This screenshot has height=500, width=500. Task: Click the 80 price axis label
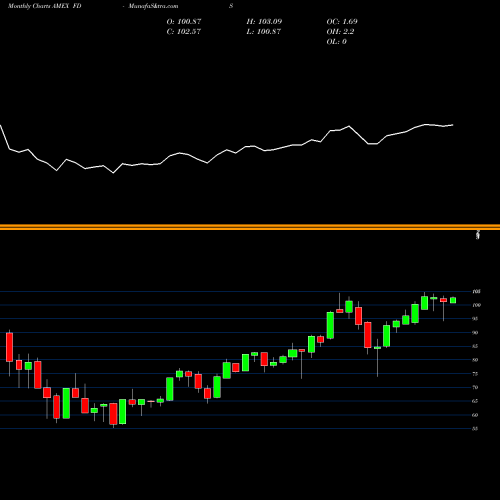475,360
